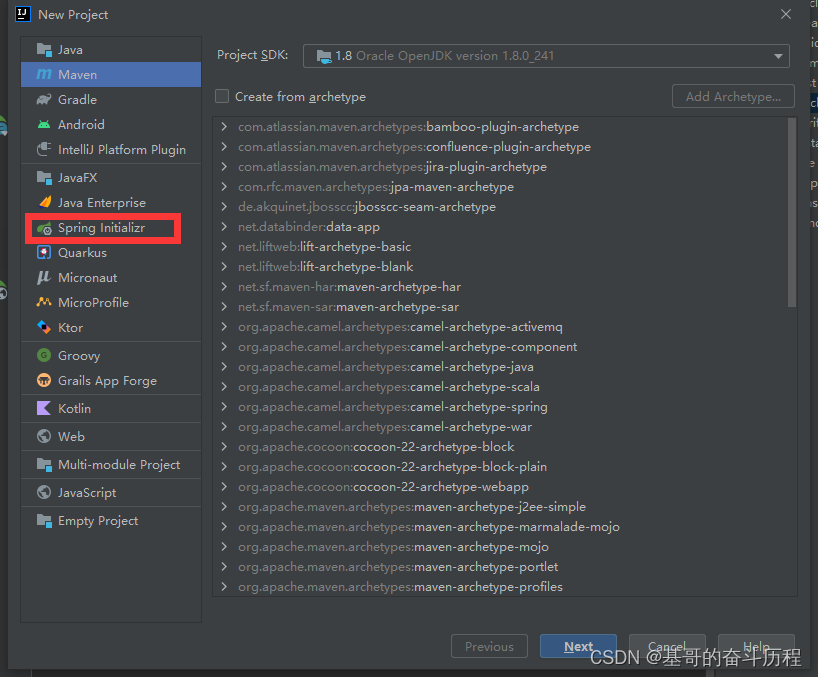Select camel-archetype-spring row
The width and height of the screenshot is (818, 677).
point(501,406)
